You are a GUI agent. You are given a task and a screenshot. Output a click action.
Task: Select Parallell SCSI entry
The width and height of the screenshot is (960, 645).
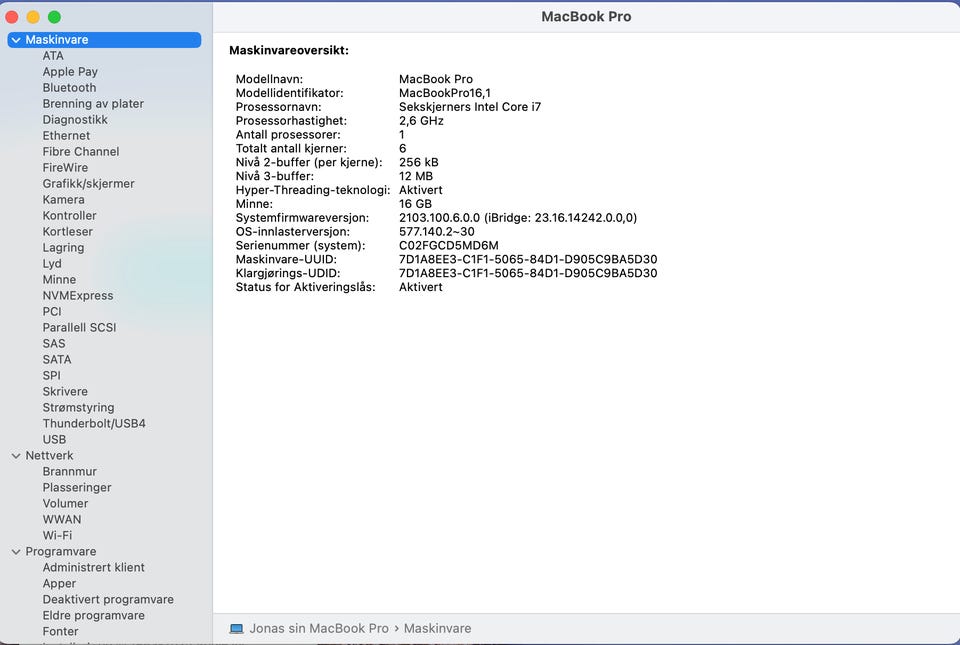[x=79, y=327]
